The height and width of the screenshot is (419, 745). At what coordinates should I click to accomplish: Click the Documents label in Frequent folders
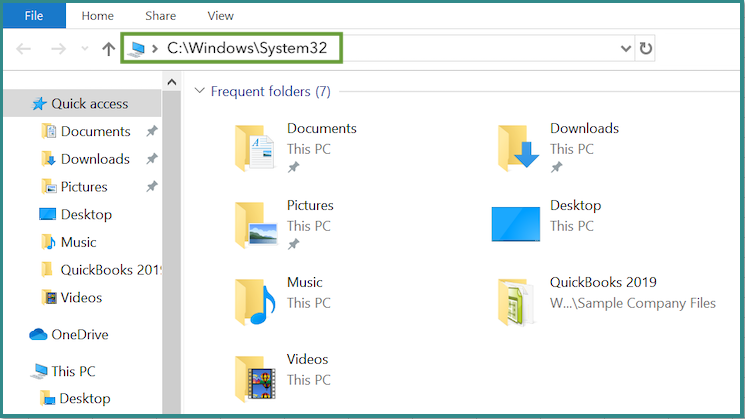click(322, 128)
